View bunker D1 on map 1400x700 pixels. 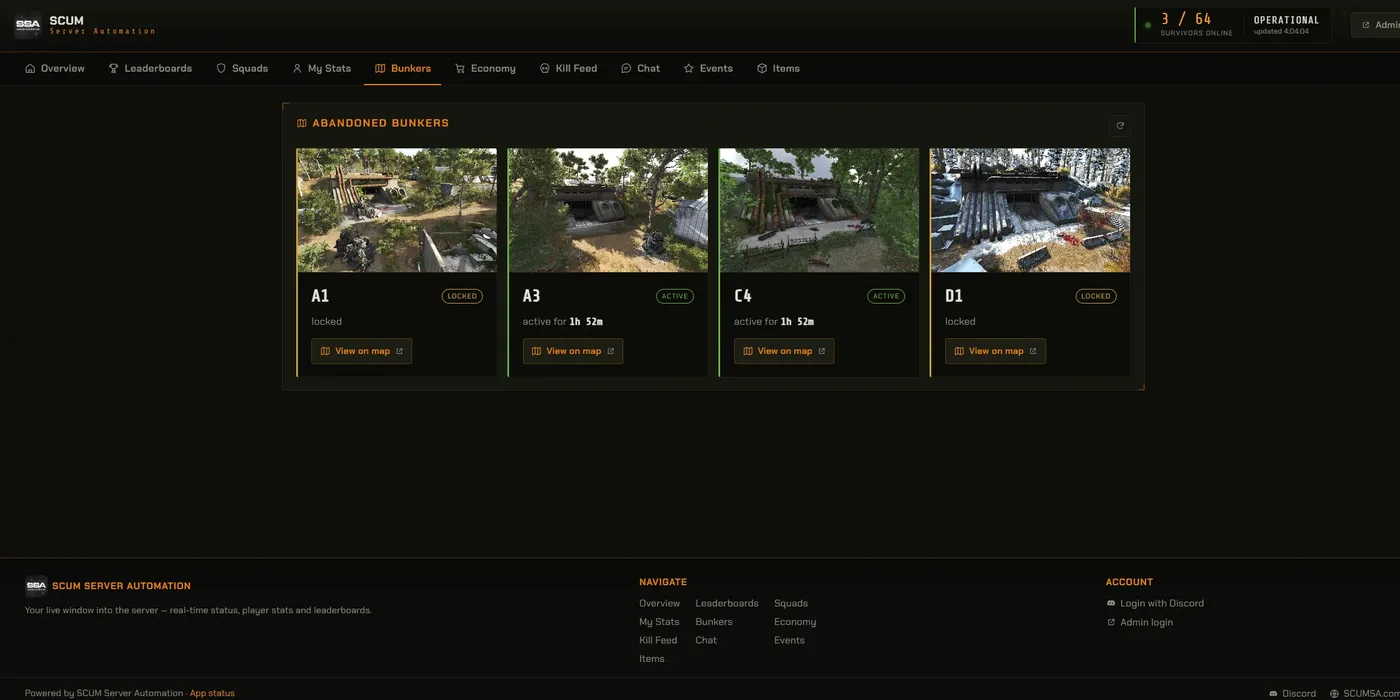(995, 351)
